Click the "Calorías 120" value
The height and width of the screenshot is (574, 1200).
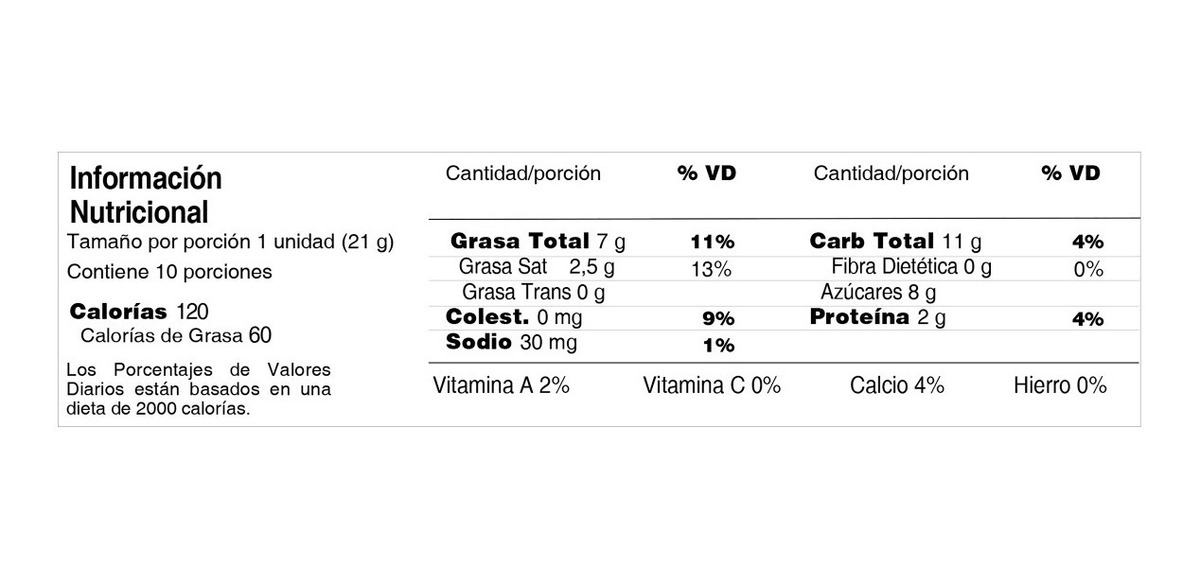pos(139,311)
